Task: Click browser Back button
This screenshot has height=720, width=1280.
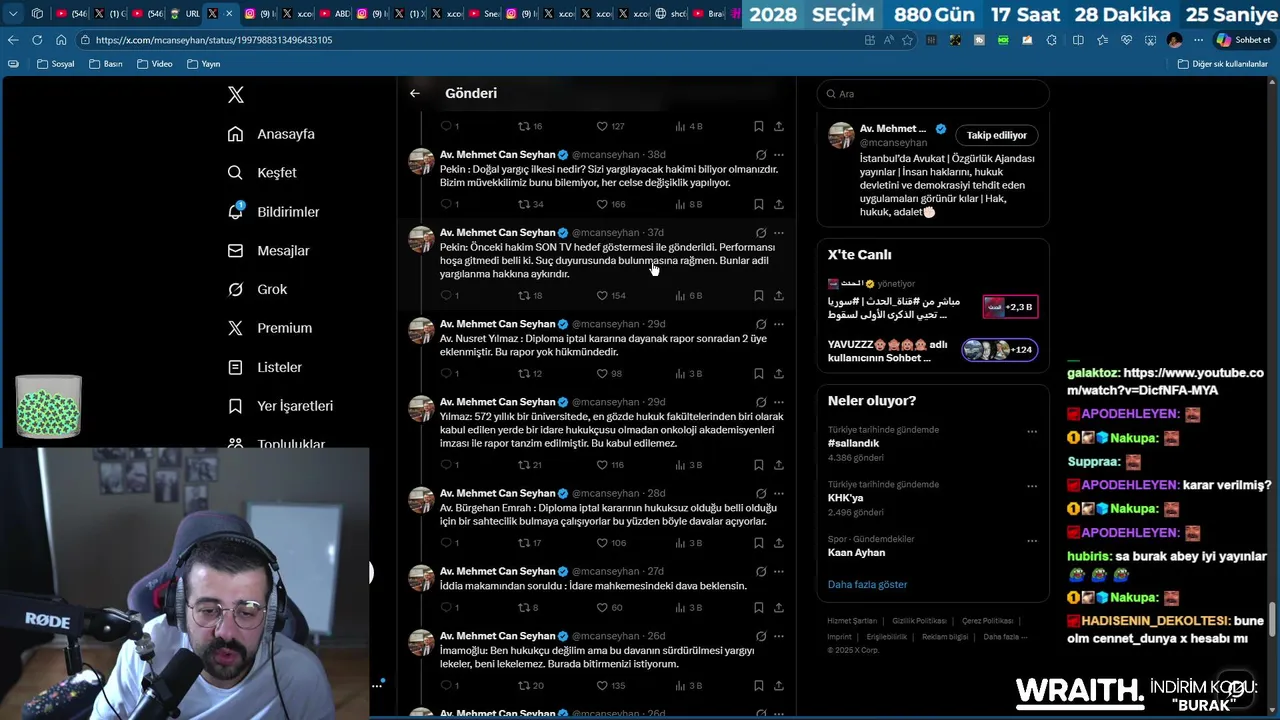Action: click(x=13, y=40)
